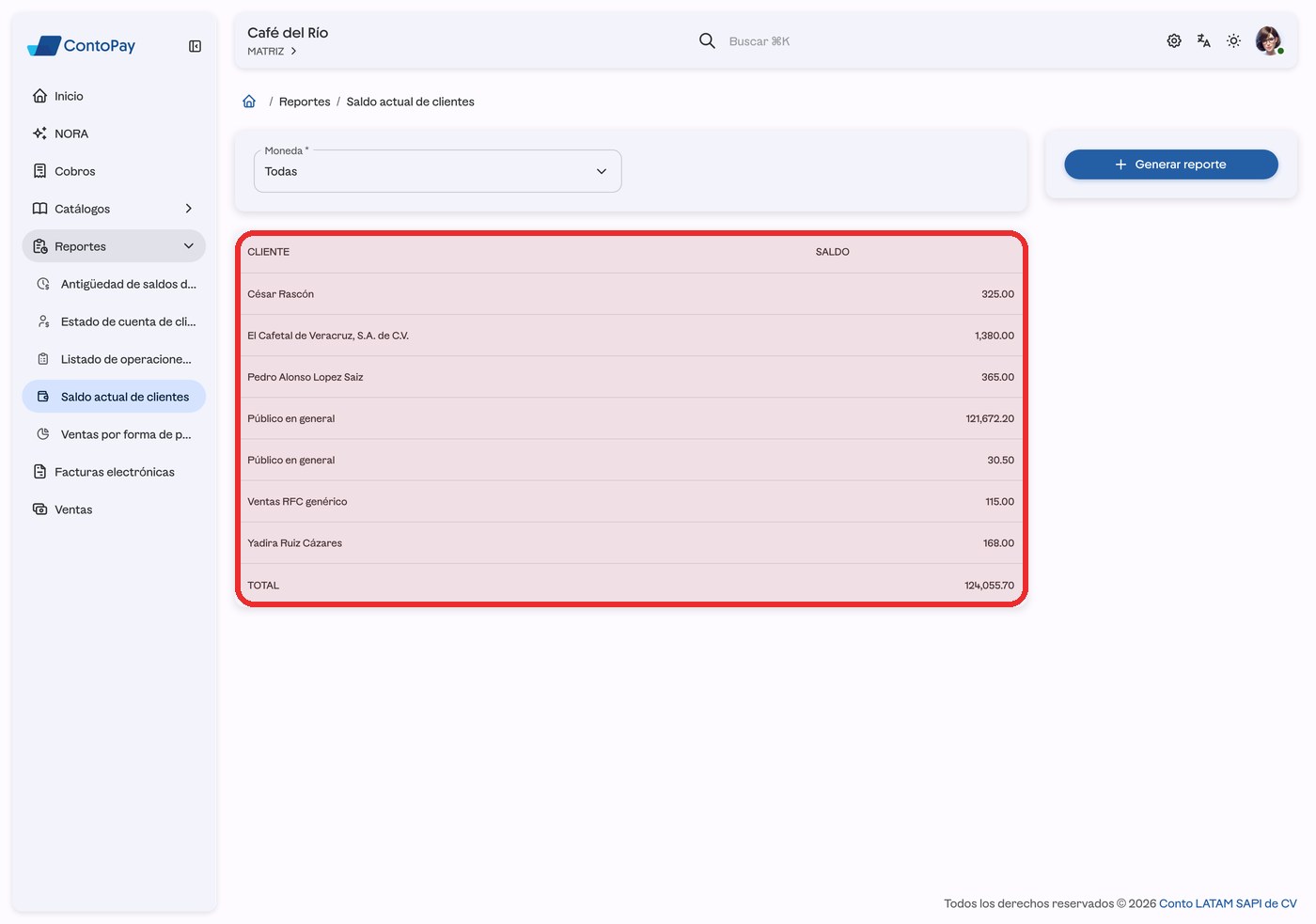The image size is (1316, 924).
Task: Open settings gear icon
Action: [x=1174, y=40]
